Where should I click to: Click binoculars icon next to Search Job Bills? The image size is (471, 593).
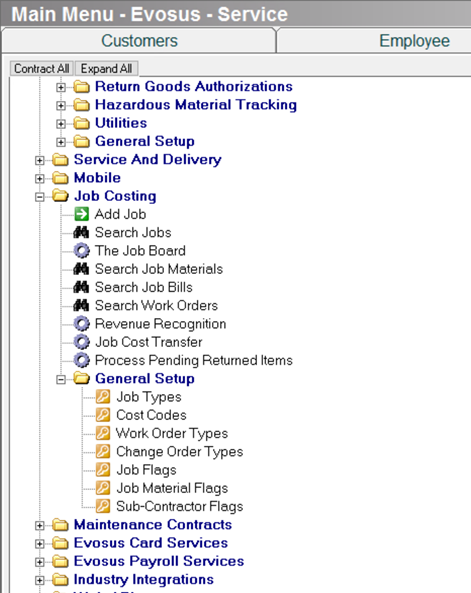(x=81, y=287)
